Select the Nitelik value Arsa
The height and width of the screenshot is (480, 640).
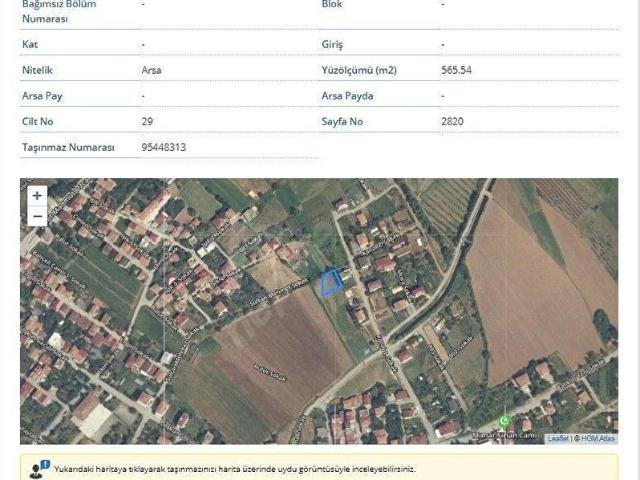(x=151, y=70)
